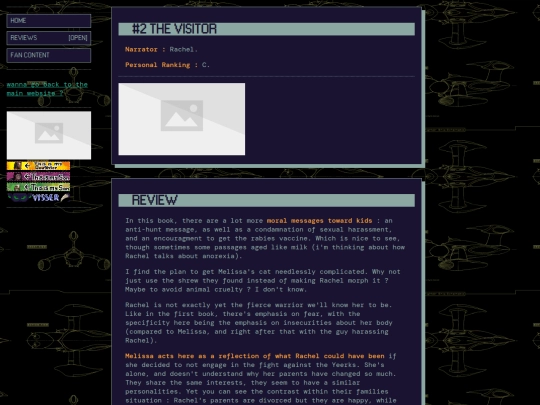The image size is (540, 405).
Task: Click the yellow-orange banner badge
Action: (38, 166)
